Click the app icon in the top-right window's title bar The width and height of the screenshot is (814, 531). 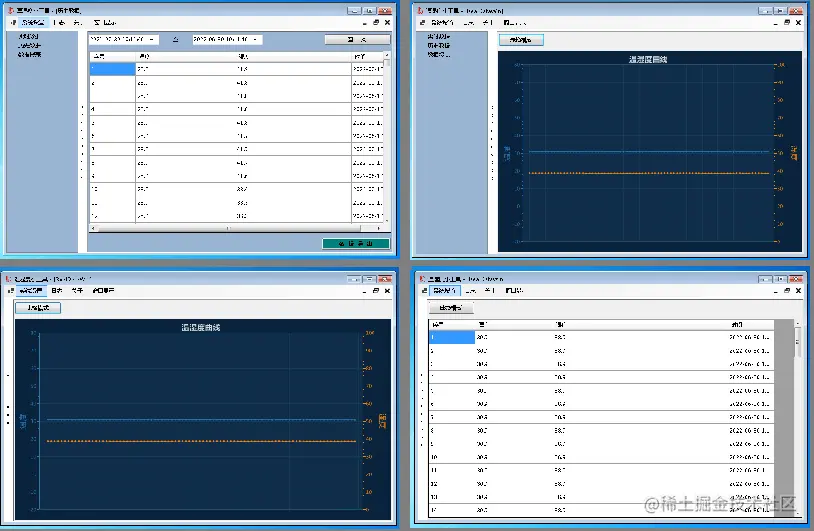click(420, 10)
